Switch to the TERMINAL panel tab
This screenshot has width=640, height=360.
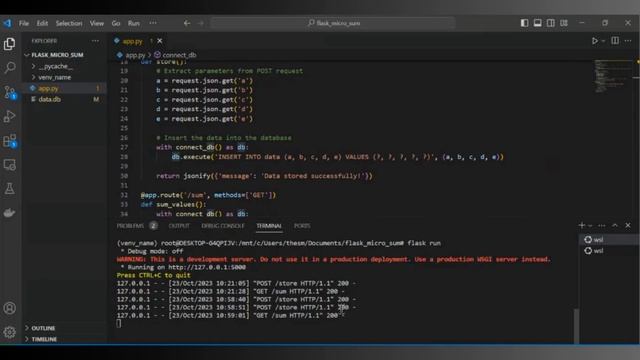269,226
